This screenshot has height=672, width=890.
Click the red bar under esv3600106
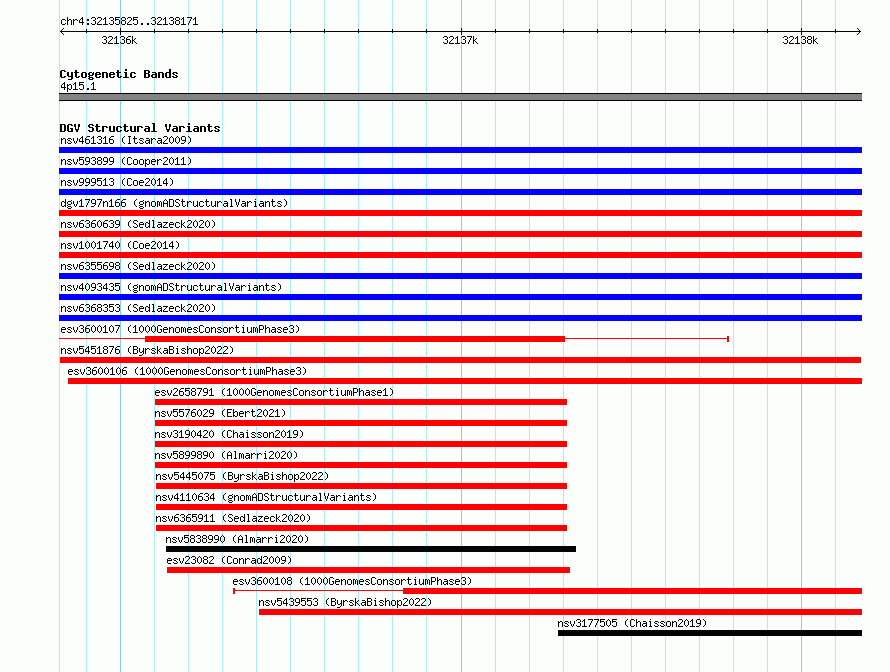[x=465, y=381]
